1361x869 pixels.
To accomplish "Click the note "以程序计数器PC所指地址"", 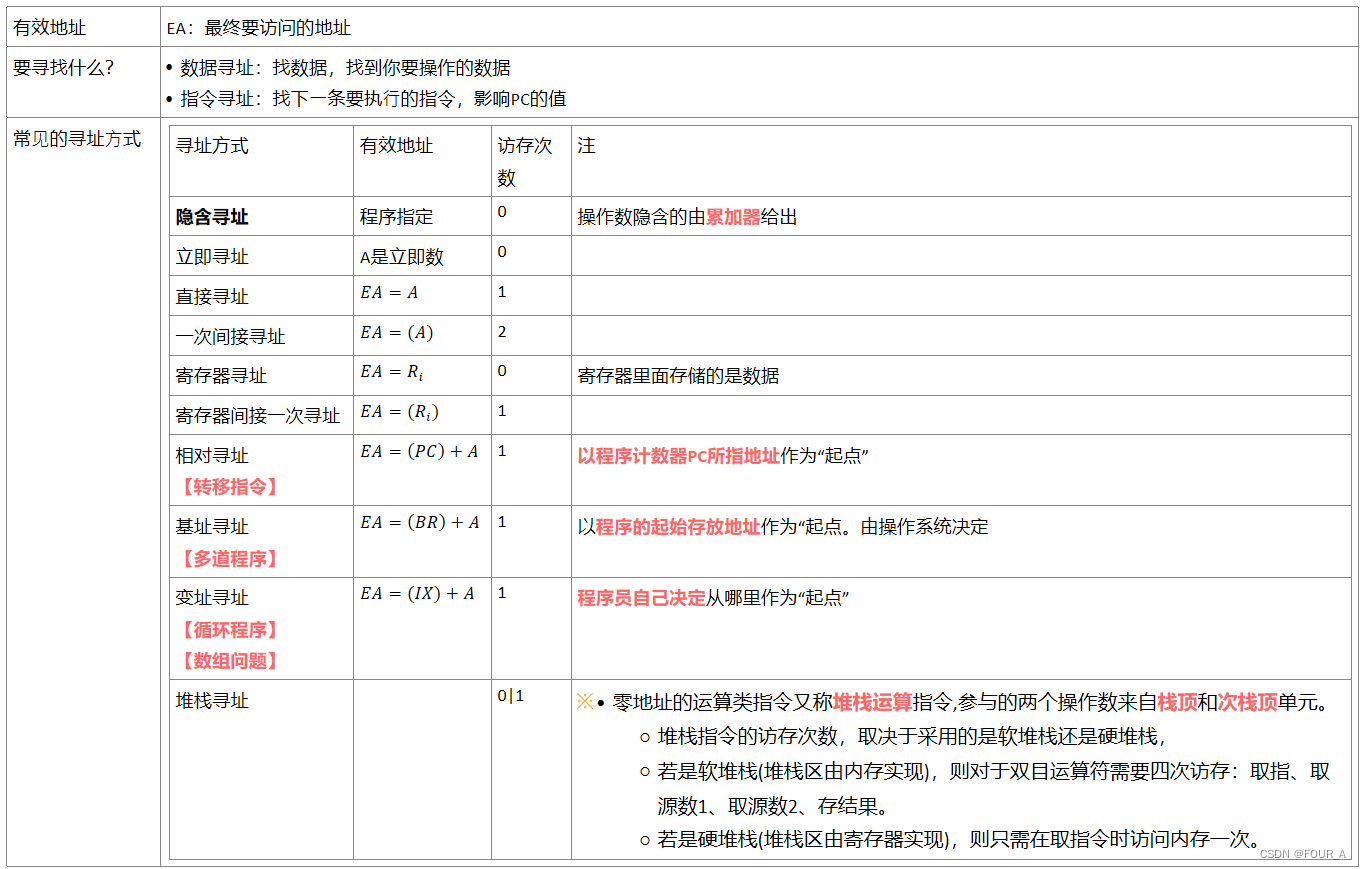I will pos(678,456).
